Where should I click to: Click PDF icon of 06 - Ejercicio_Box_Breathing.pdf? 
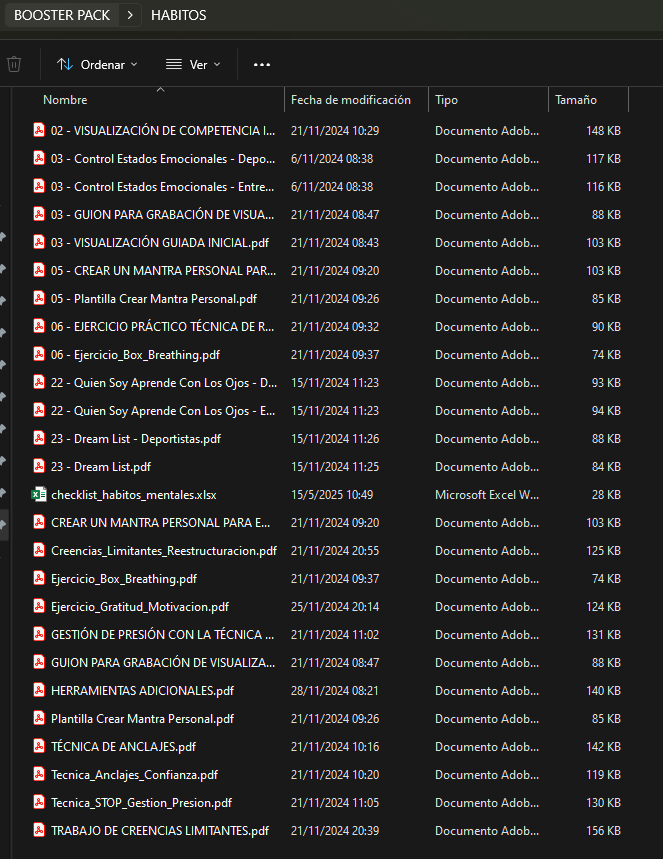[x=39, y=355]
